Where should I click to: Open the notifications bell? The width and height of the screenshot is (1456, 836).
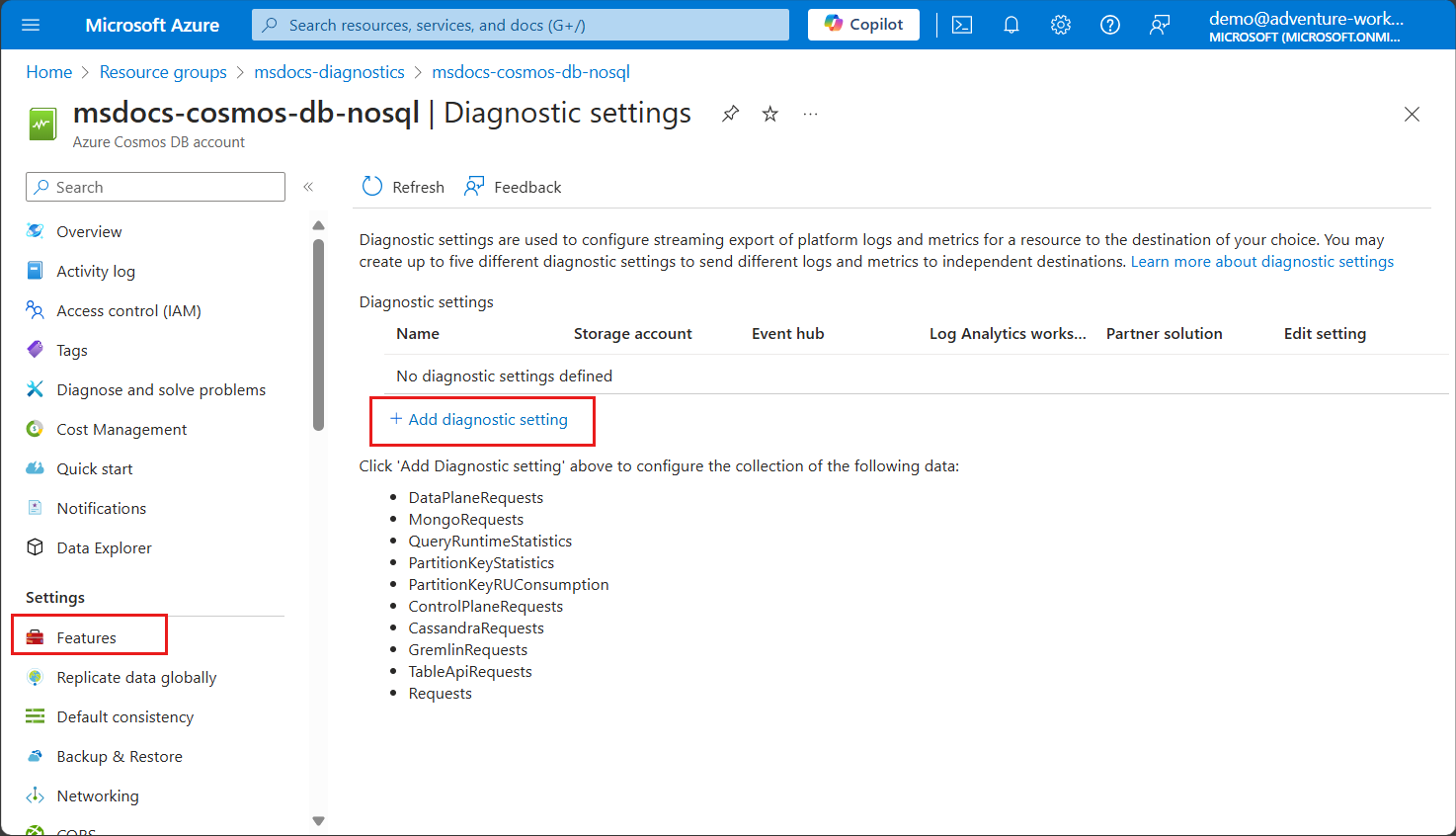tap(1011, 25)
